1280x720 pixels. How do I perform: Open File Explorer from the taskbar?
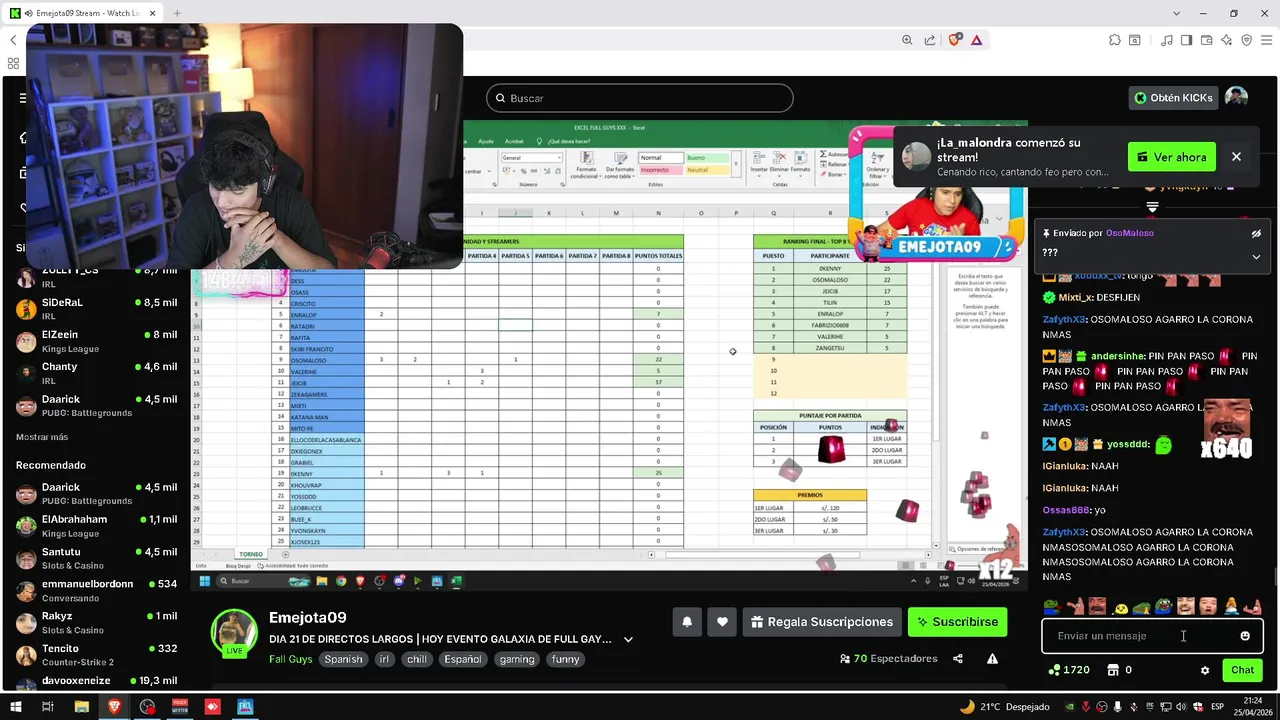click(81, 707)
